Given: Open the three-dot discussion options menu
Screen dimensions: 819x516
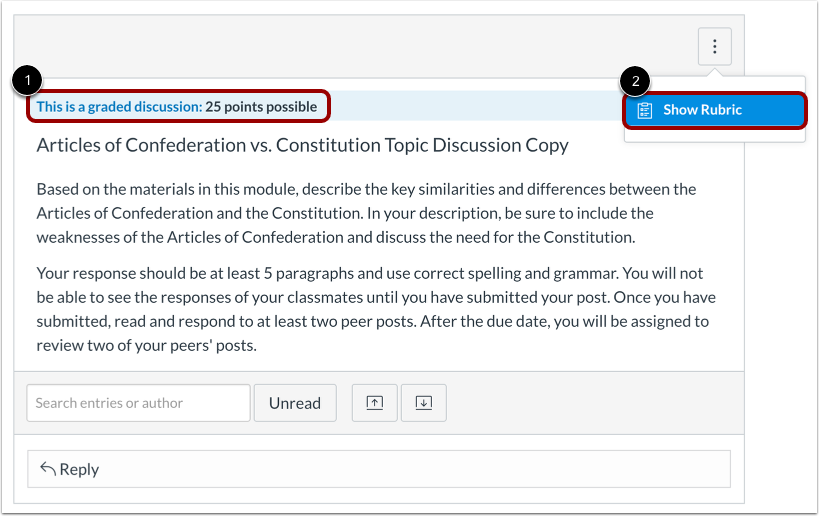Looking at the screenshot, I should 715,46.
